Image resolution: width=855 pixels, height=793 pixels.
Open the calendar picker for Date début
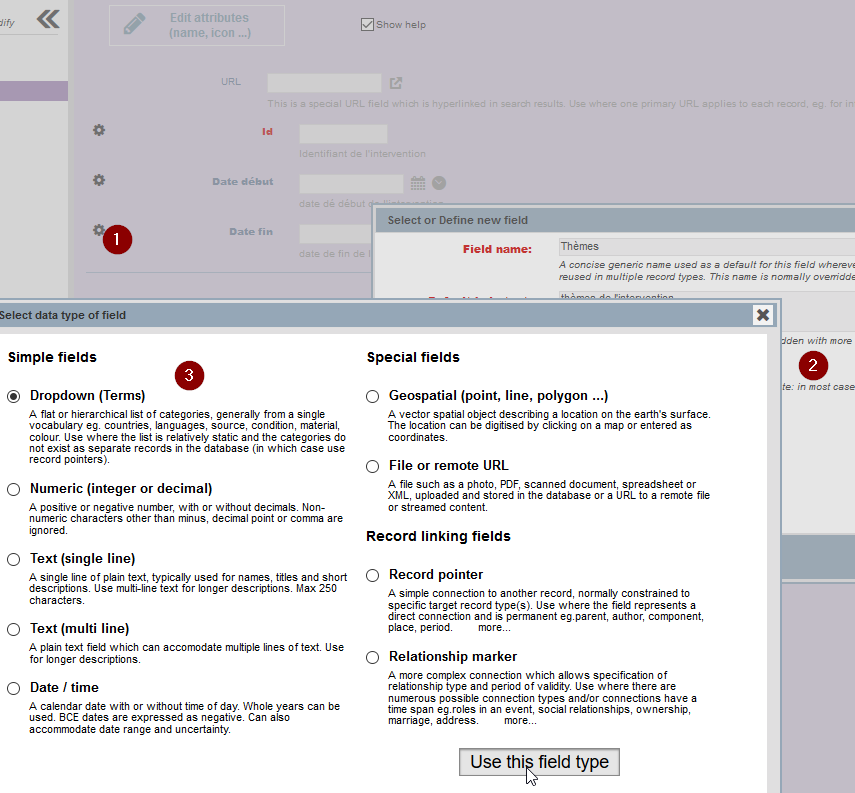click(x=418, y=183)
